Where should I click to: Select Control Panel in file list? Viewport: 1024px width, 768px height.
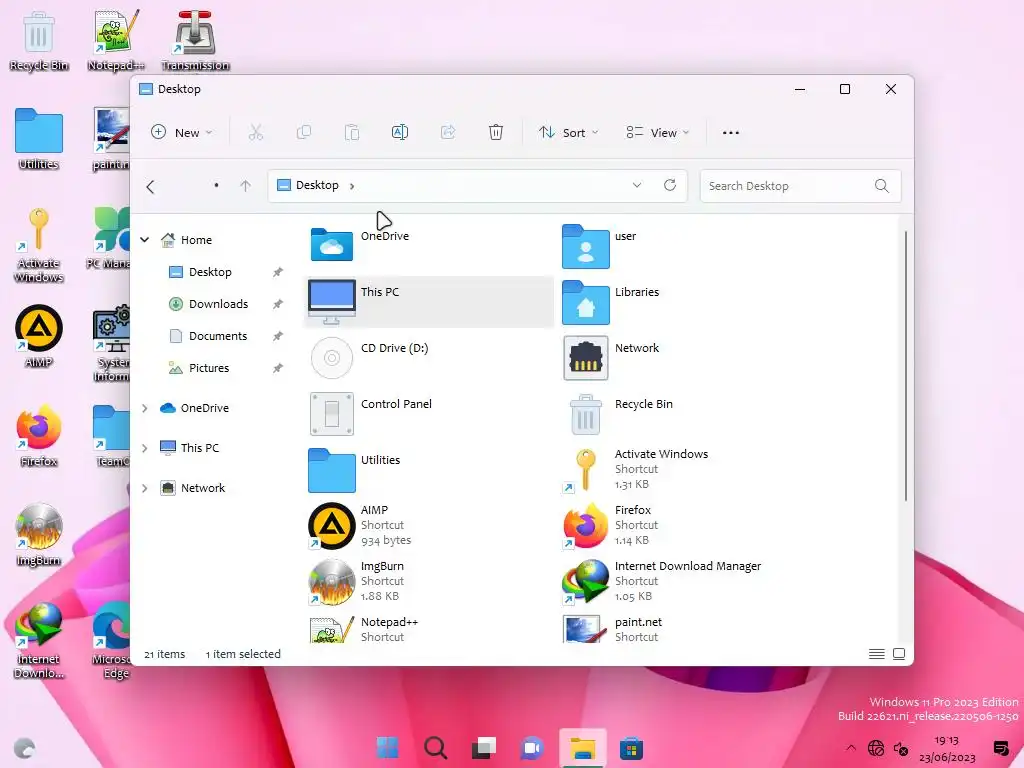pyautogui.click(x=430, y=413)
